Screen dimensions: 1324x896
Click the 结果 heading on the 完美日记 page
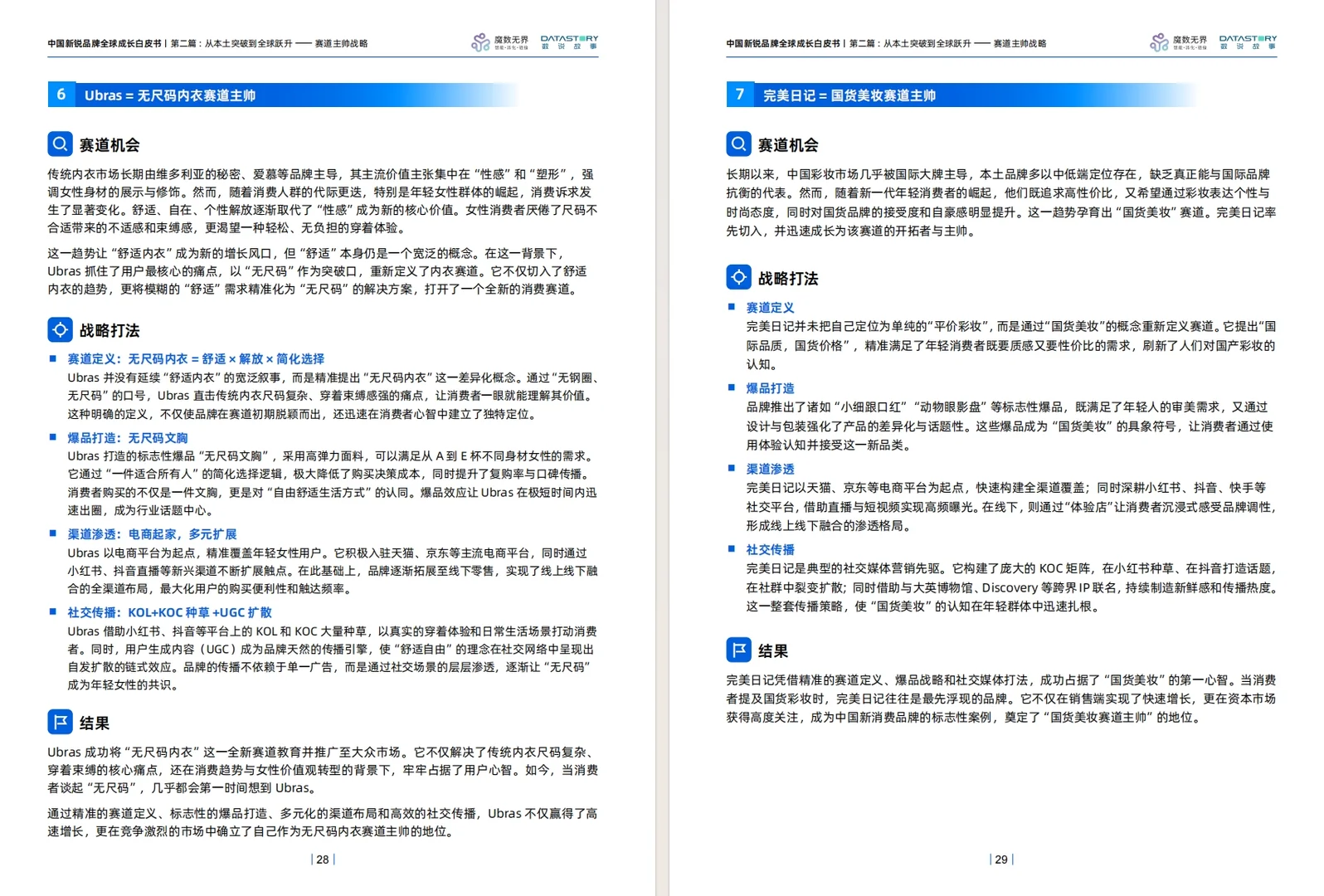tap(773, 651)
